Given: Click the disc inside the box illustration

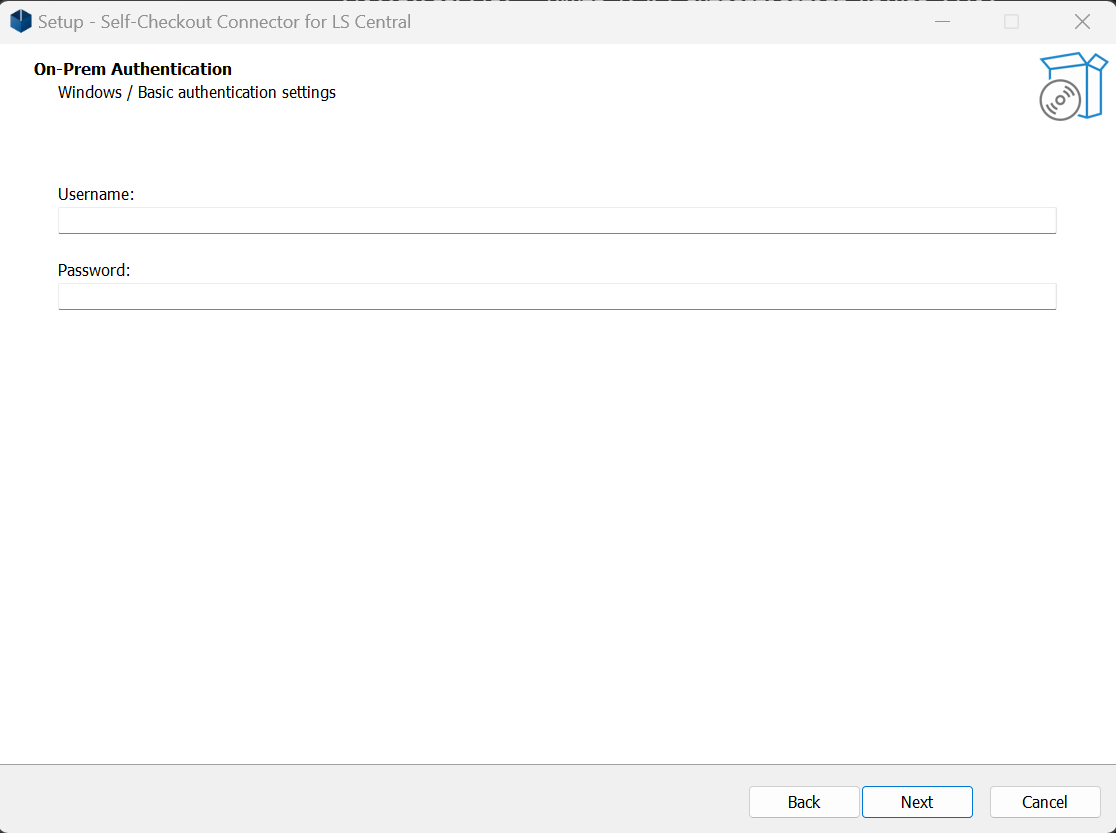Looking at the screenshot, I should (1059, 99).
